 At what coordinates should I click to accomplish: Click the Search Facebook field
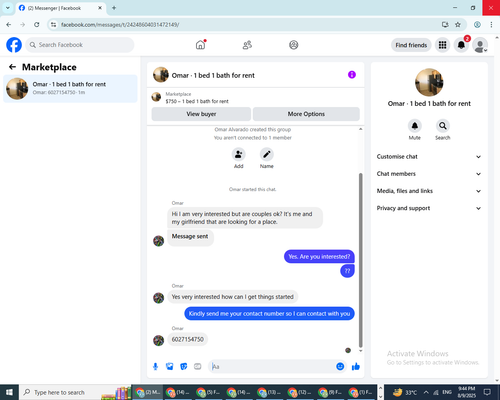[80, 45]
